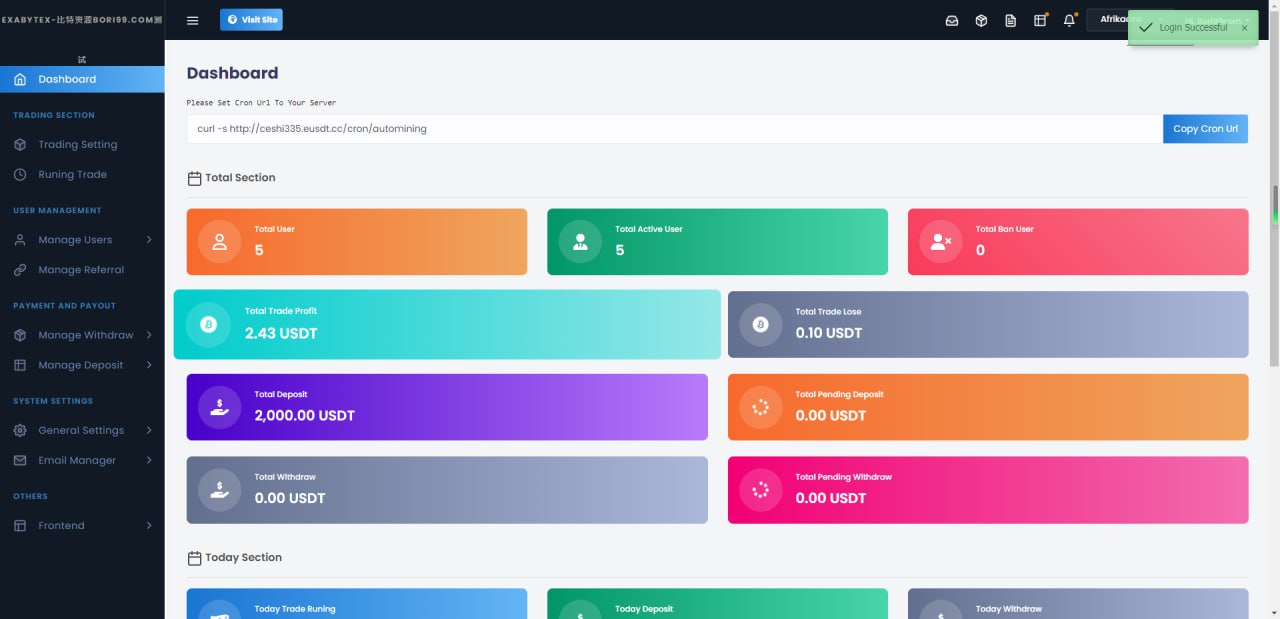Click the hamburger menu icon

pyautogui.click(x=193, y=20)
